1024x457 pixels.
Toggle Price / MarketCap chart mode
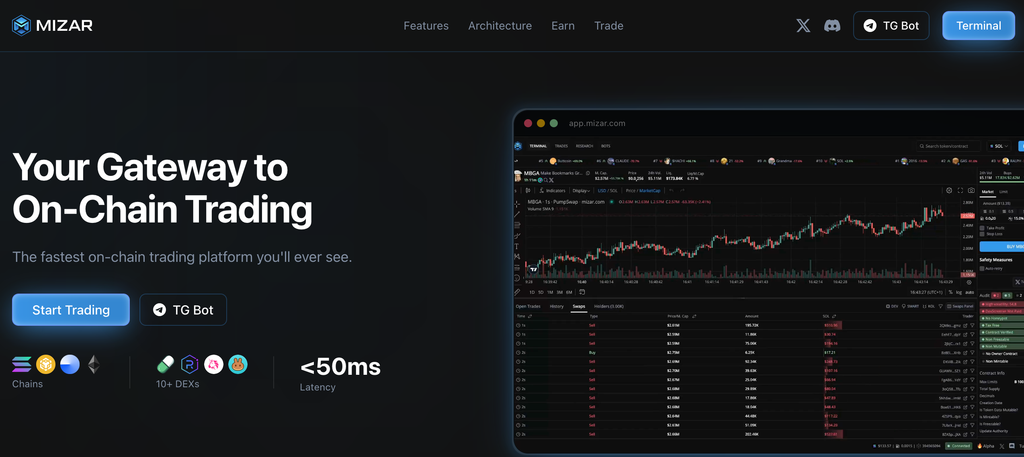[x=643, y=190]
